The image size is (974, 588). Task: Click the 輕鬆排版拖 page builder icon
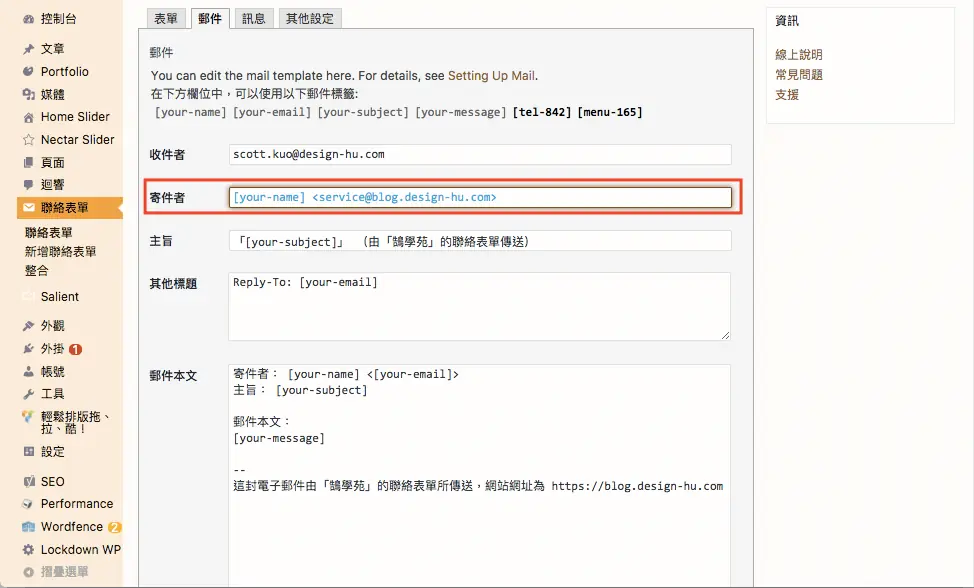(27, 417)
